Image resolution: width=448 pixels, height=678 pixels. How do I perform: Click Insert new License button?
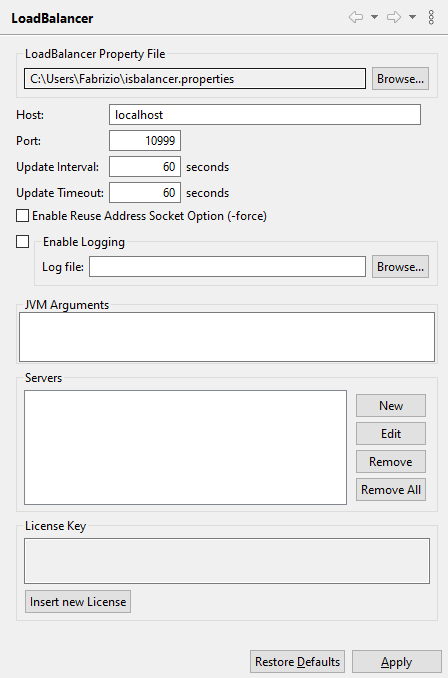78,601
